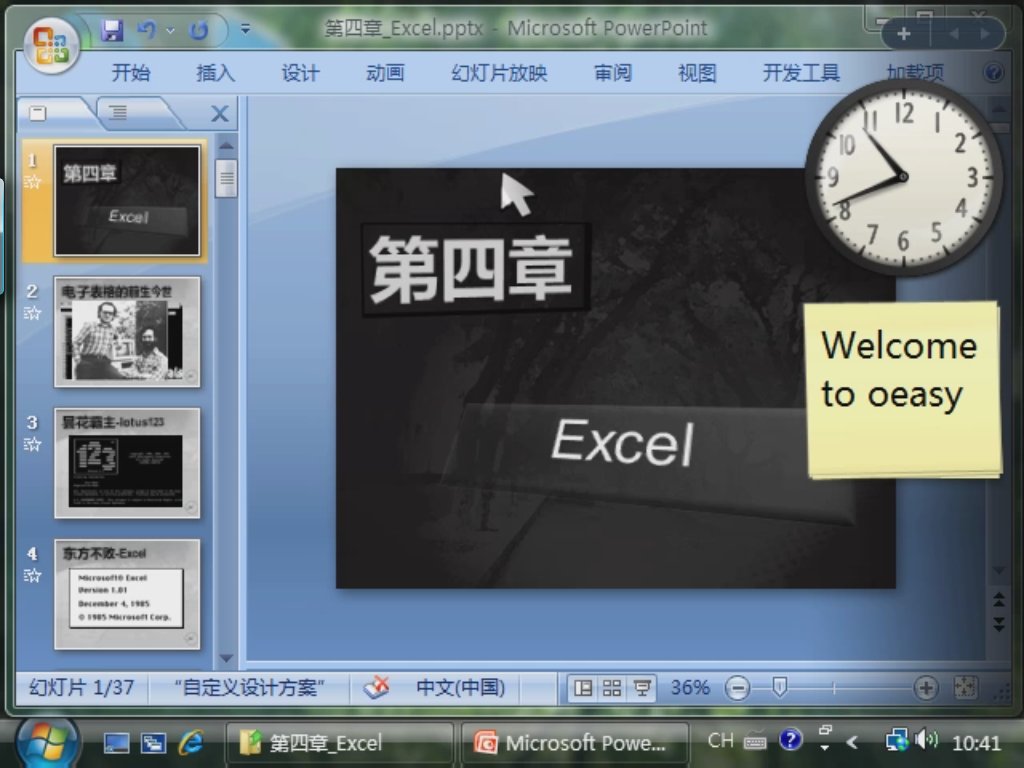This screenshot has height=768, width=1024.
Task: Zoom out with the minus button
Action: point(737,688)
